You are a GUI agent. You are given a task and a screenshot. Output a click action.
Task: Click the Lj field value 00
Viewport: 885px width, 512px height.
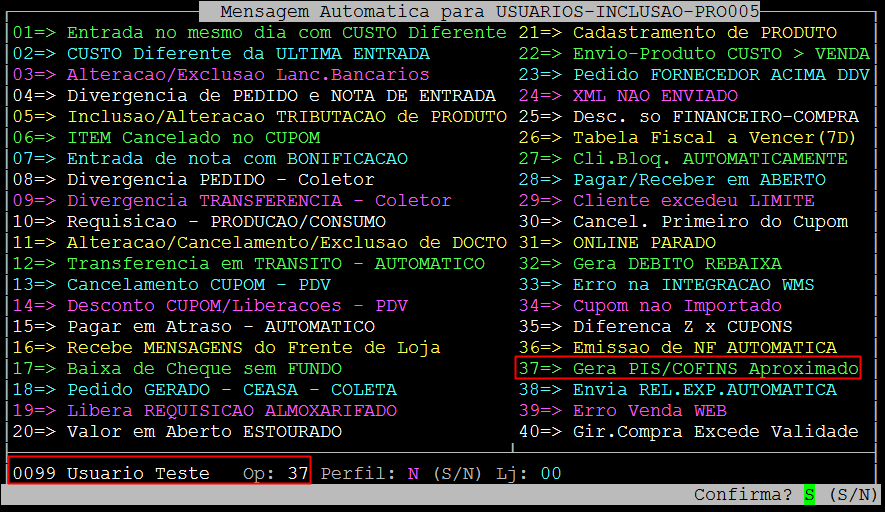coord(551,474)
